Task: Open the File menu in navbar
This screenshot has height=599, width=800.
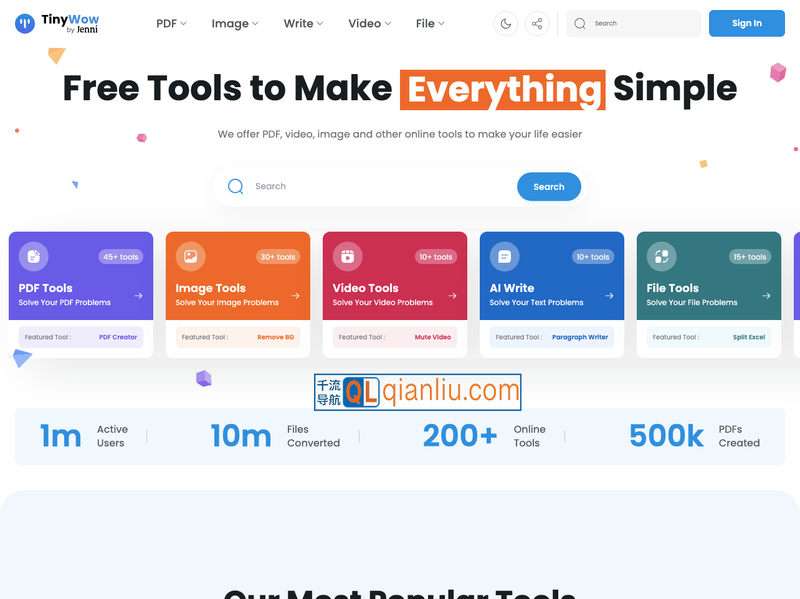Action: point(430,23)
